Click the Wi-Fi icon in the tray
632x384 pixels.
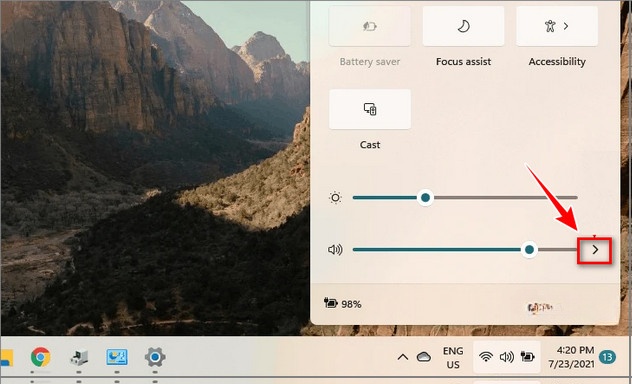[486, 357]
